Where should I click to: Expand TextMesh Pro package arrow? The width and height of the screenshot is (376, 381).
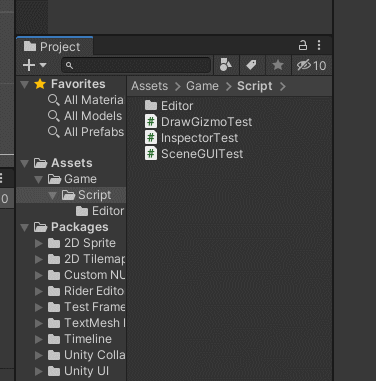click(39, 323)
